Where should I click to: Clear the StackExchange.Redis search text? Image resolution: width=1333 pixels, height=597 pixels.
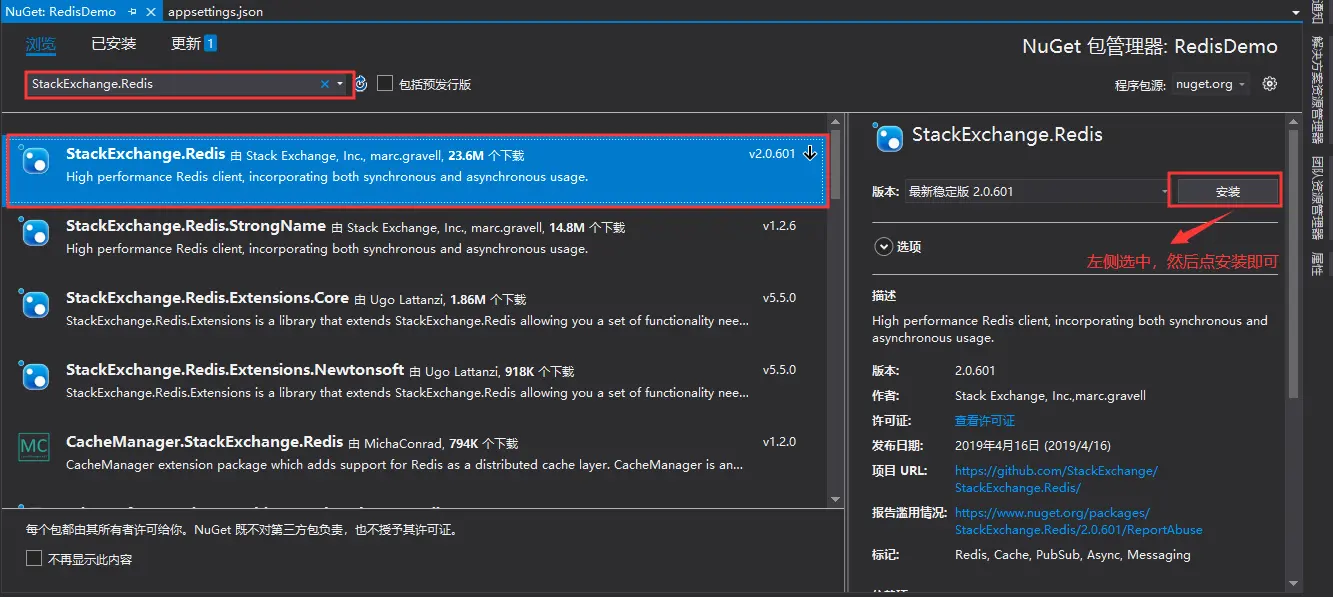pyautogui.click(x=324, y=84)
